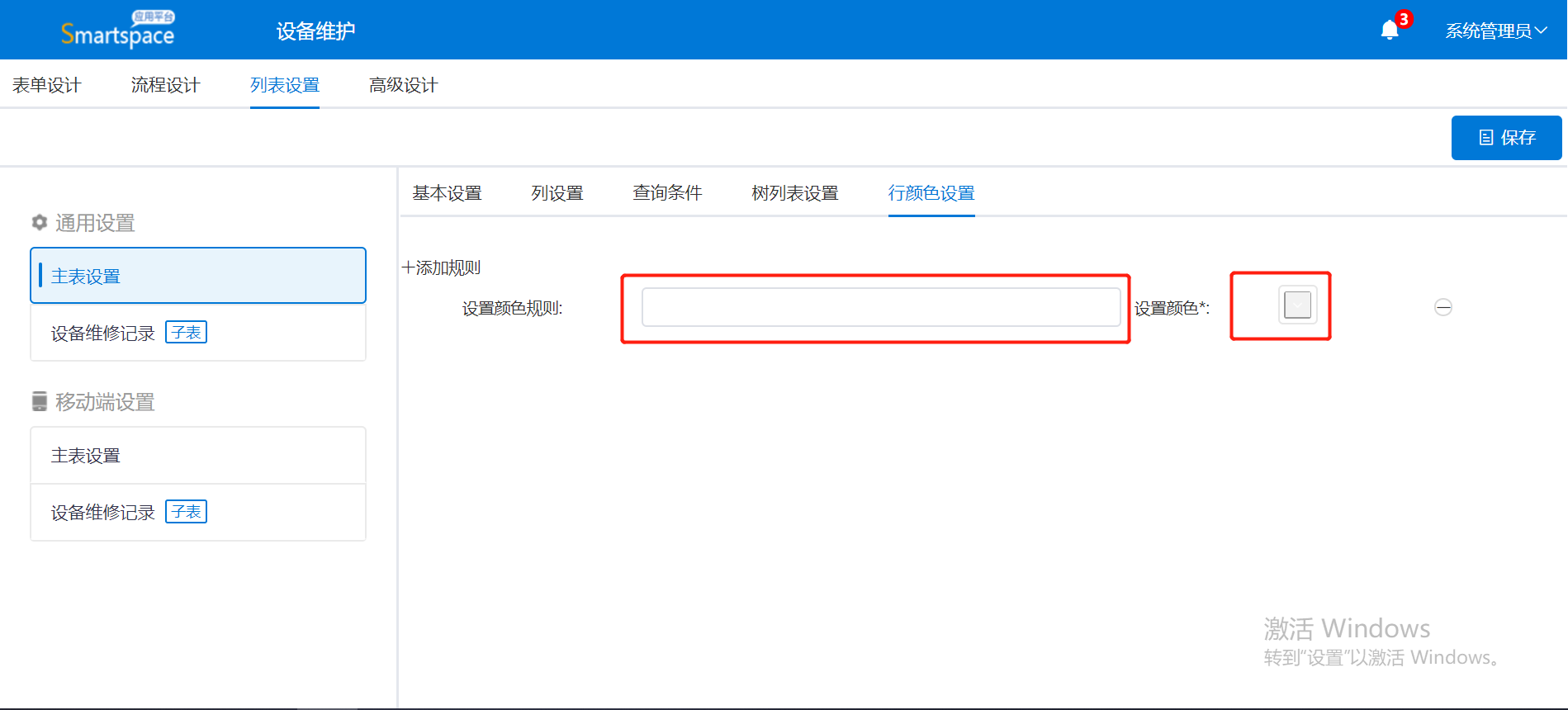
Task: Select 行颜色设置 sub-tab
Action: [931, 193]
